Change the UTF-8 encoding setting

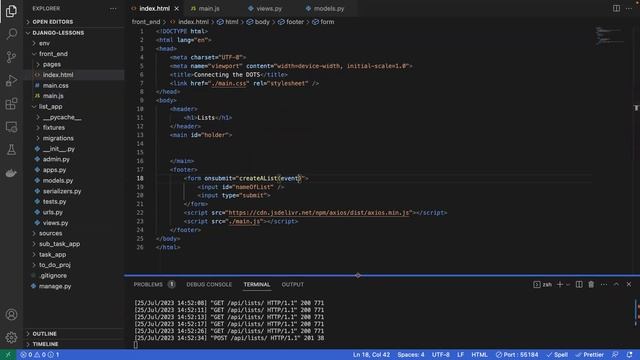[x=441, y=355]
